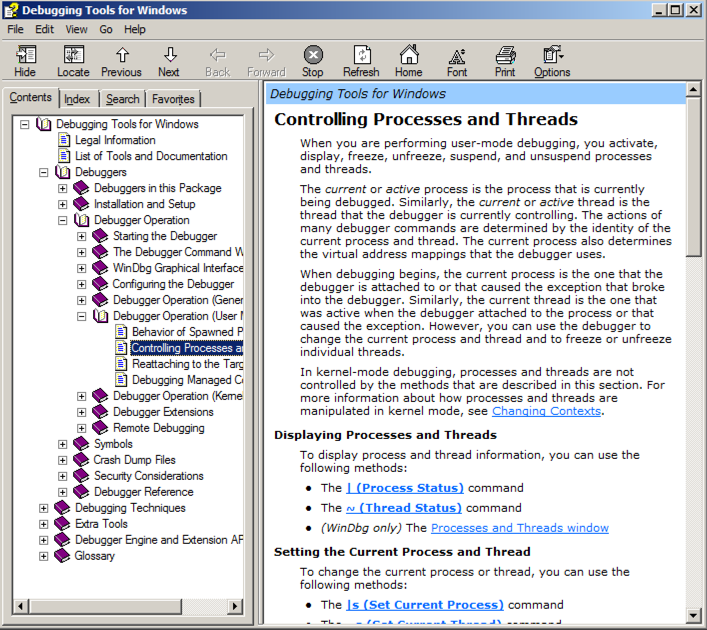Open the Home page icon

pyautogui.click(x=409, y=55)
